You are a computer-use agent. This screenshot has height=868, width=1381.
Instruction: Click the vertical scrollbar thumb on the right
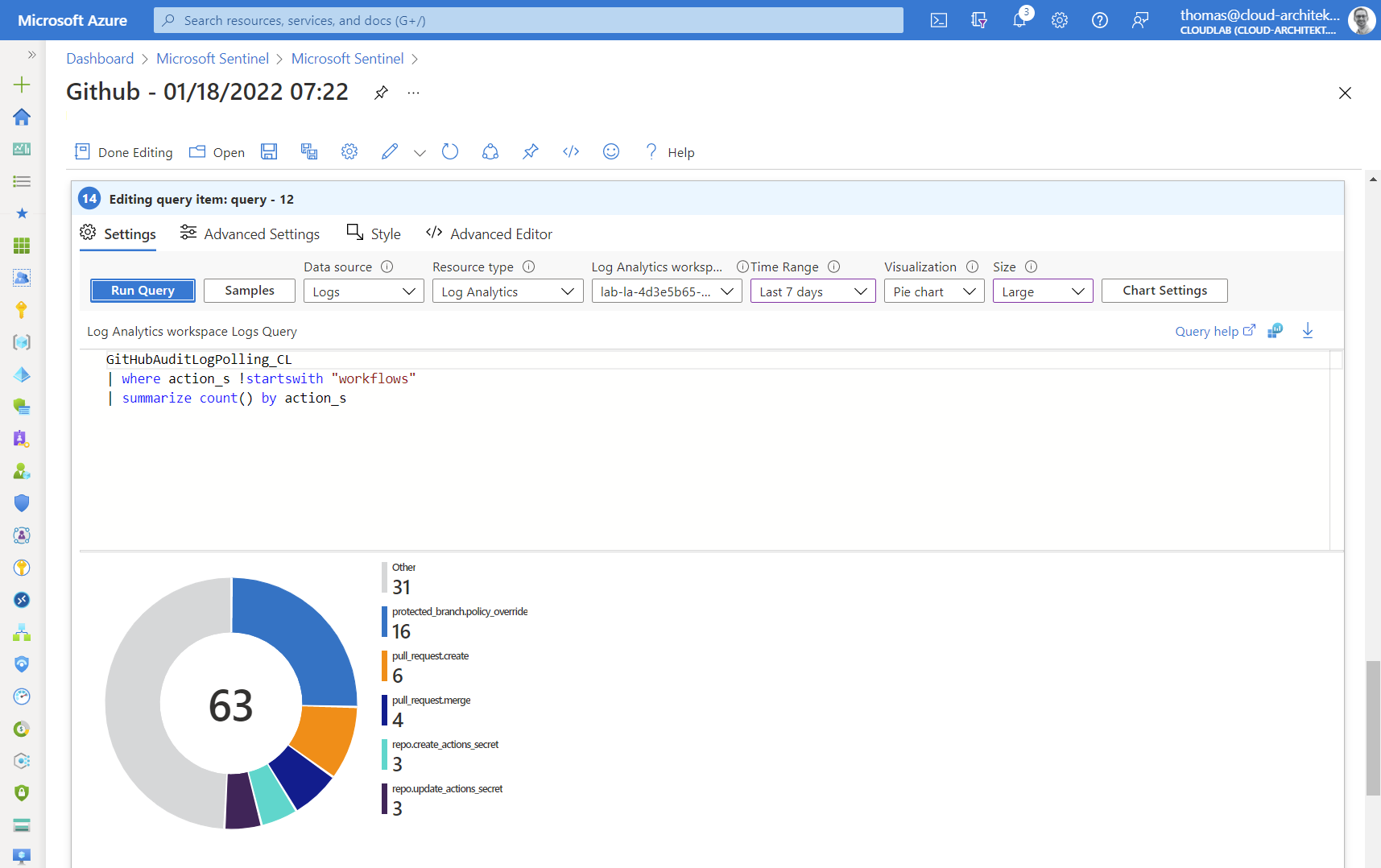coord(1373,728)
